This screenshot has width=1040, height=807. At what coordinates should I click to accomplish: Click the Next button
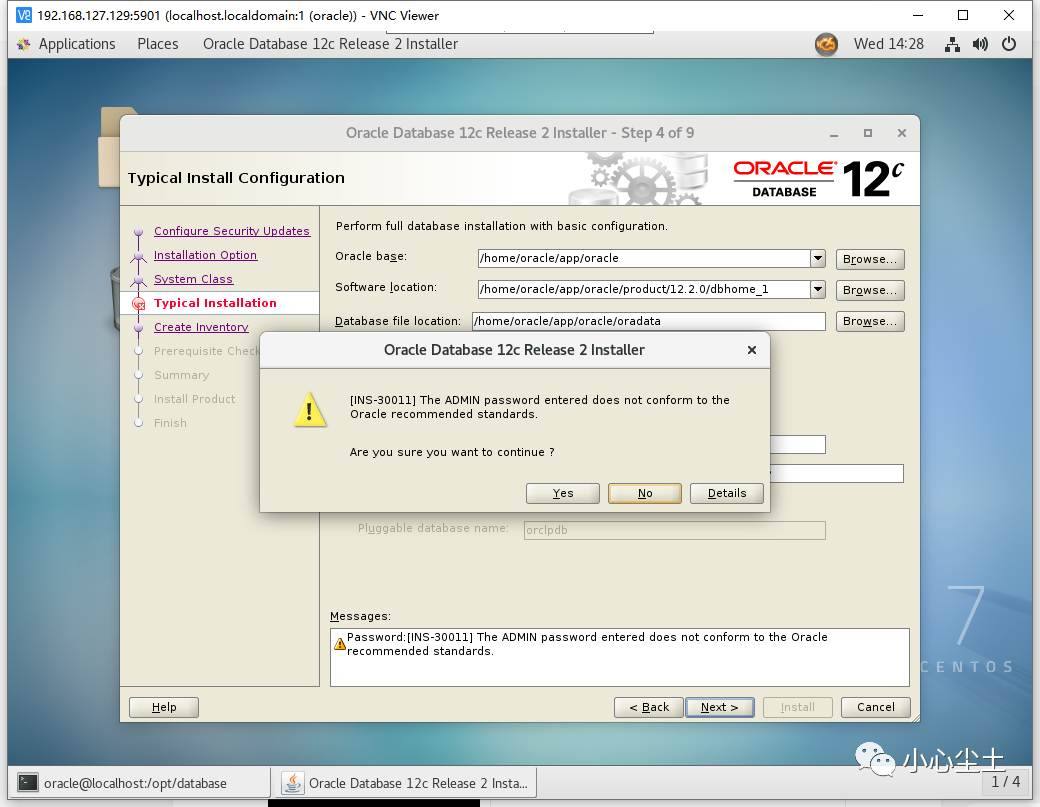tap(720, 708)
